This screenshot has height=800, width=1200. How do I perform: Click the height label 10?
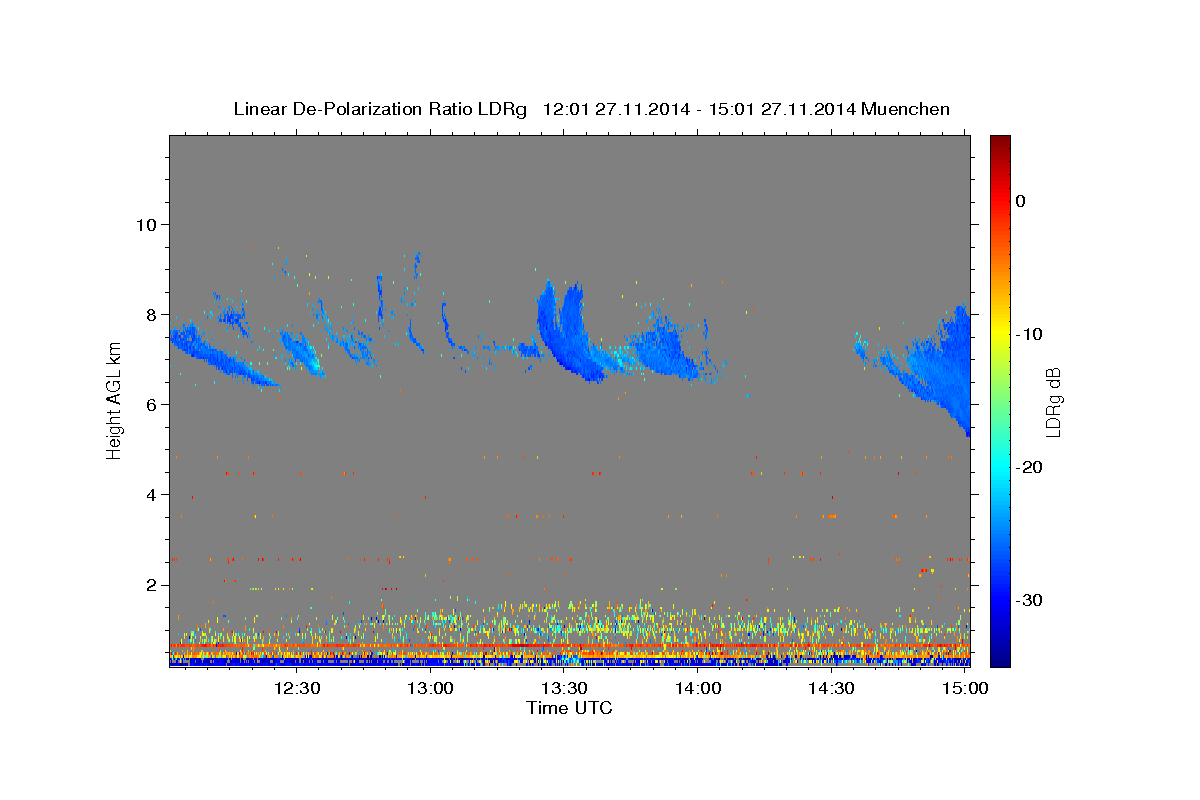147,224
